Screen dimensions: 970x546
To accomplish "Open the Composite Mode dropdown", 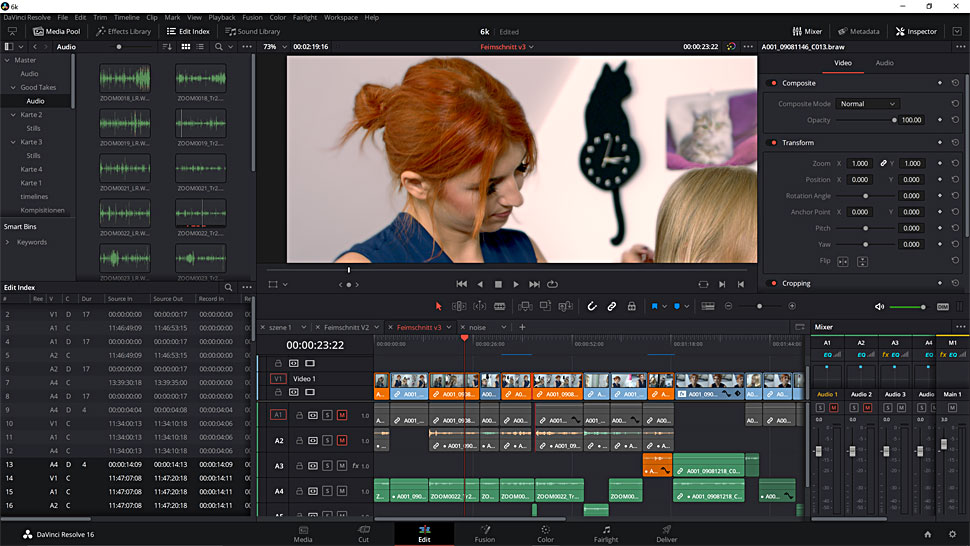I will (866, 104).
